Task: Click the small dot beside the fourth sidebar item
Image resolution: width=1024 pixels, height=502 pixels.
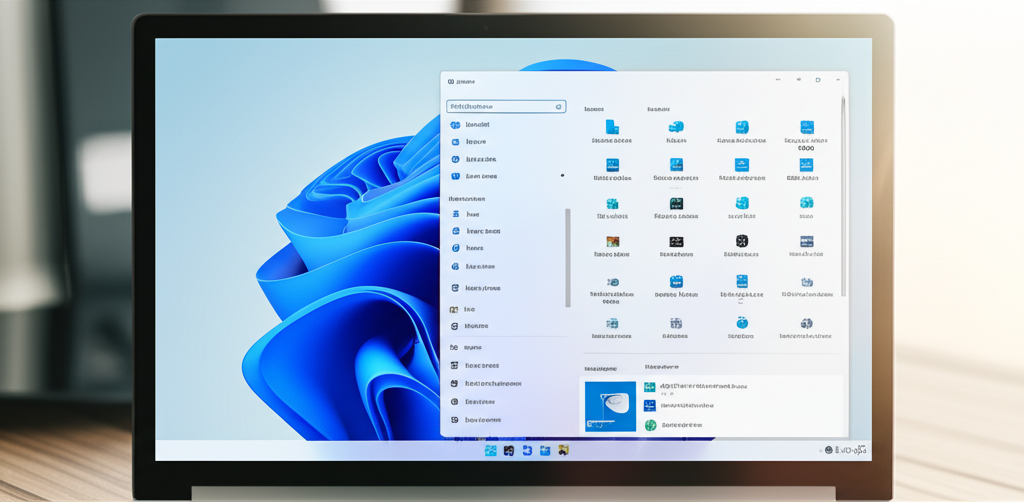Action: point(562,176)
